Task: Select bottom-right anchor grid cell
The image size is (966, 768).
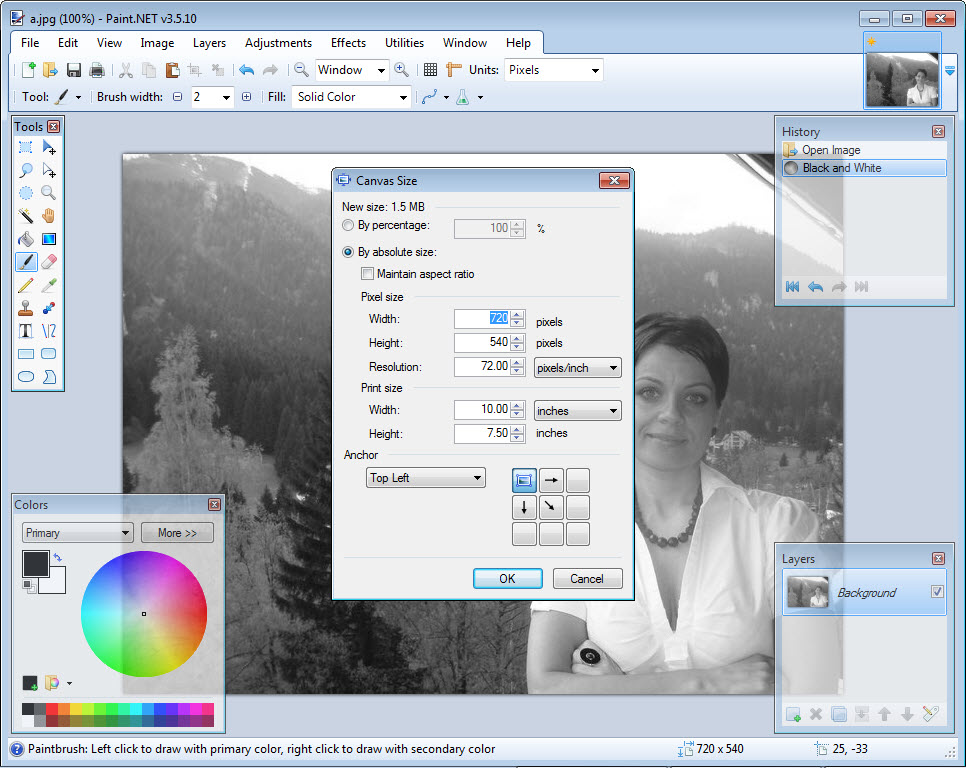Action: coord(578,534)
